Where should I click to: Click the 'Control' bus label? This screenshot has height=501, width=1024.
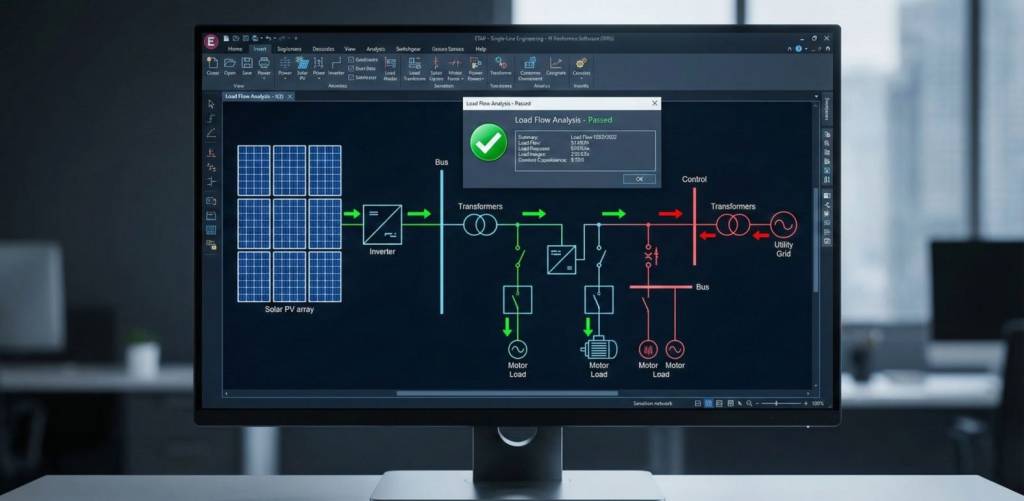pos(694,179)
